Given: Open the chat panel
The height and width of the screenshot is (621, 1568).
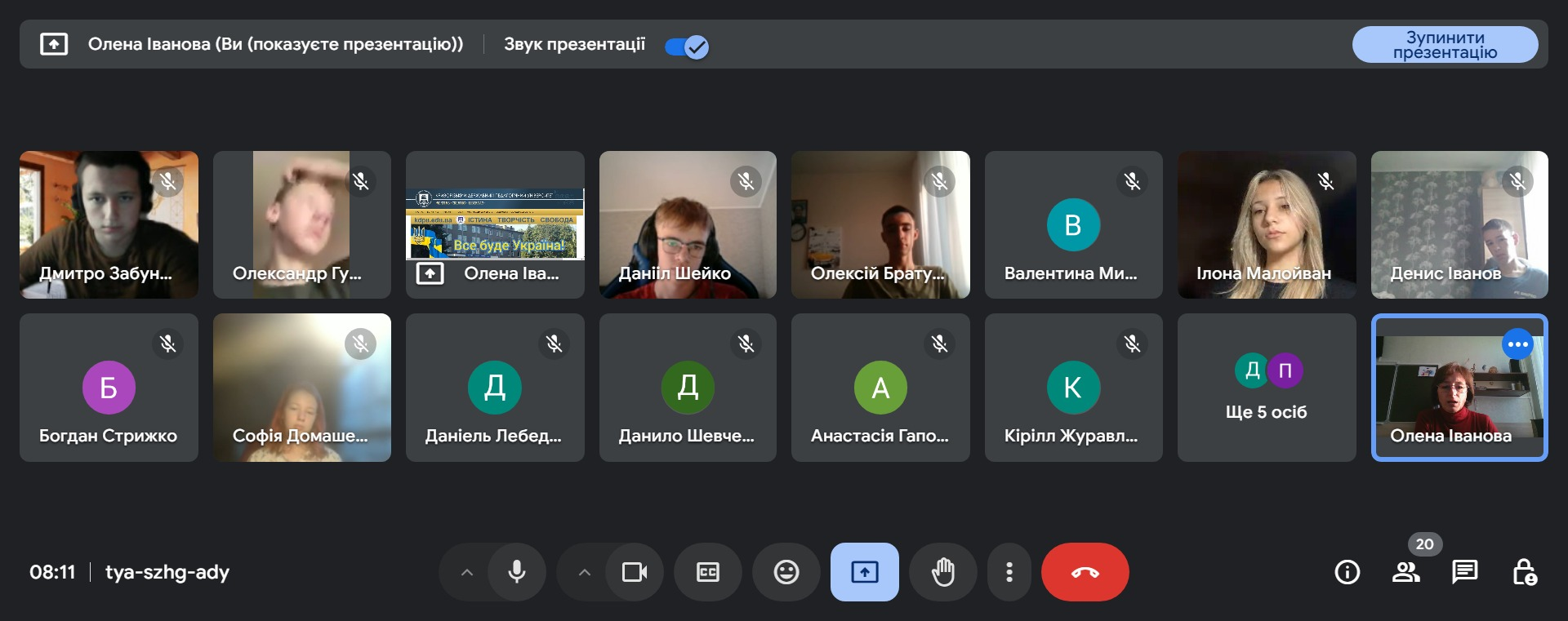Looking at the screenshot, I should point(1464,572).
